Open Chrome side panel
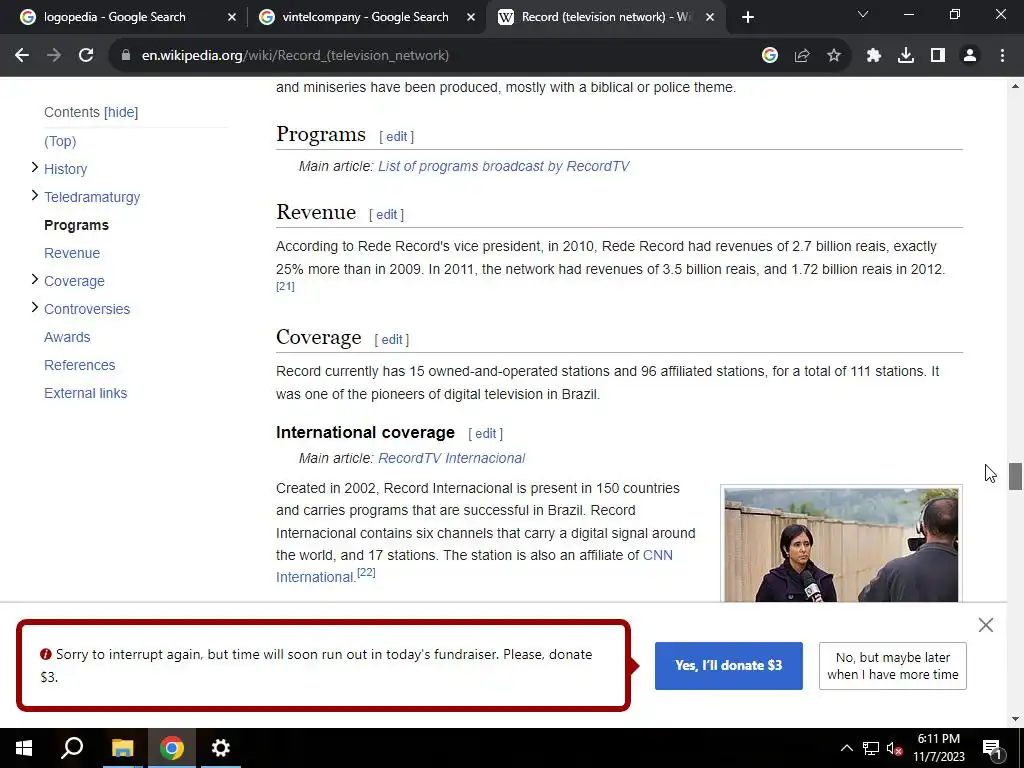 point(938,56)
